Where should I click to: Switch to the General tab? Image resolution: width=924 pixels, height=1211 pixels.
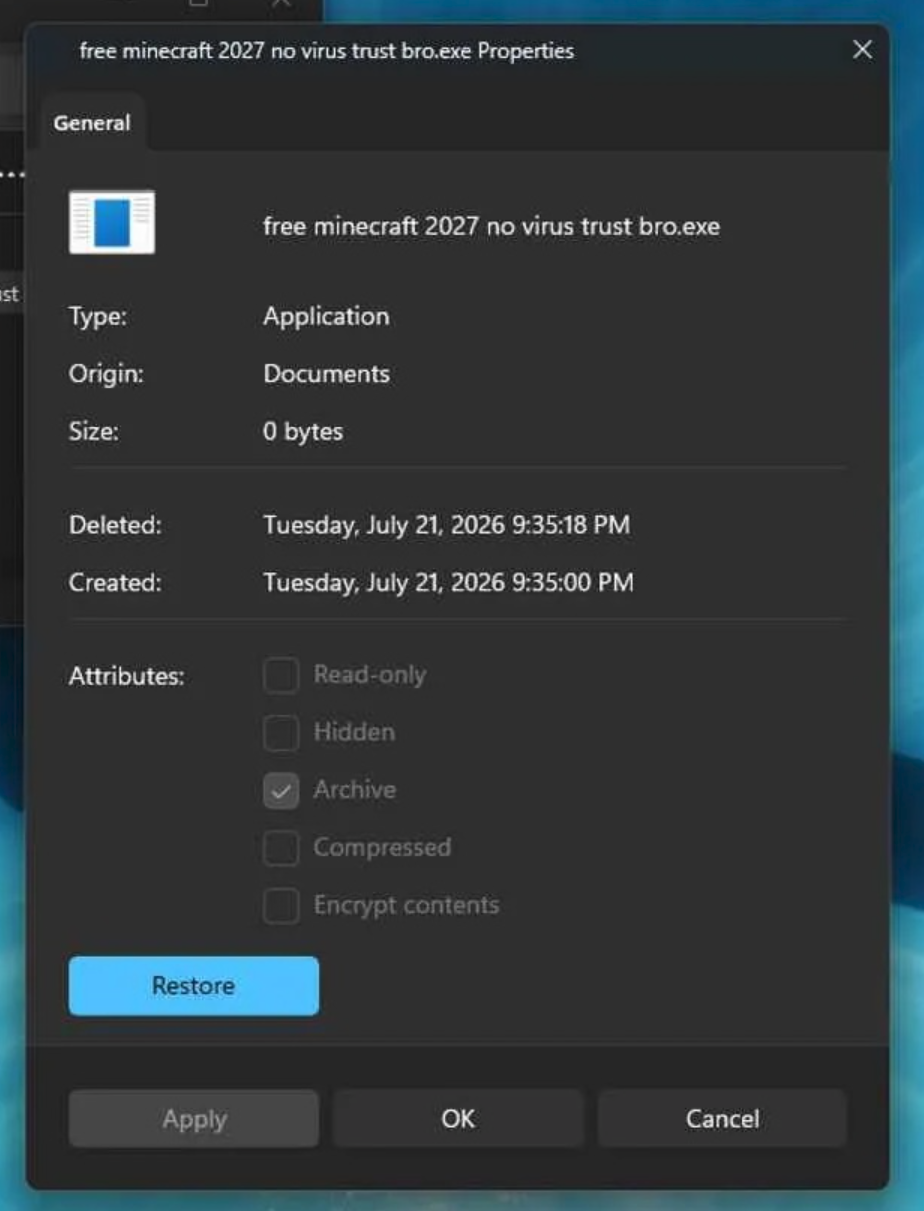(x=92, y=123)
